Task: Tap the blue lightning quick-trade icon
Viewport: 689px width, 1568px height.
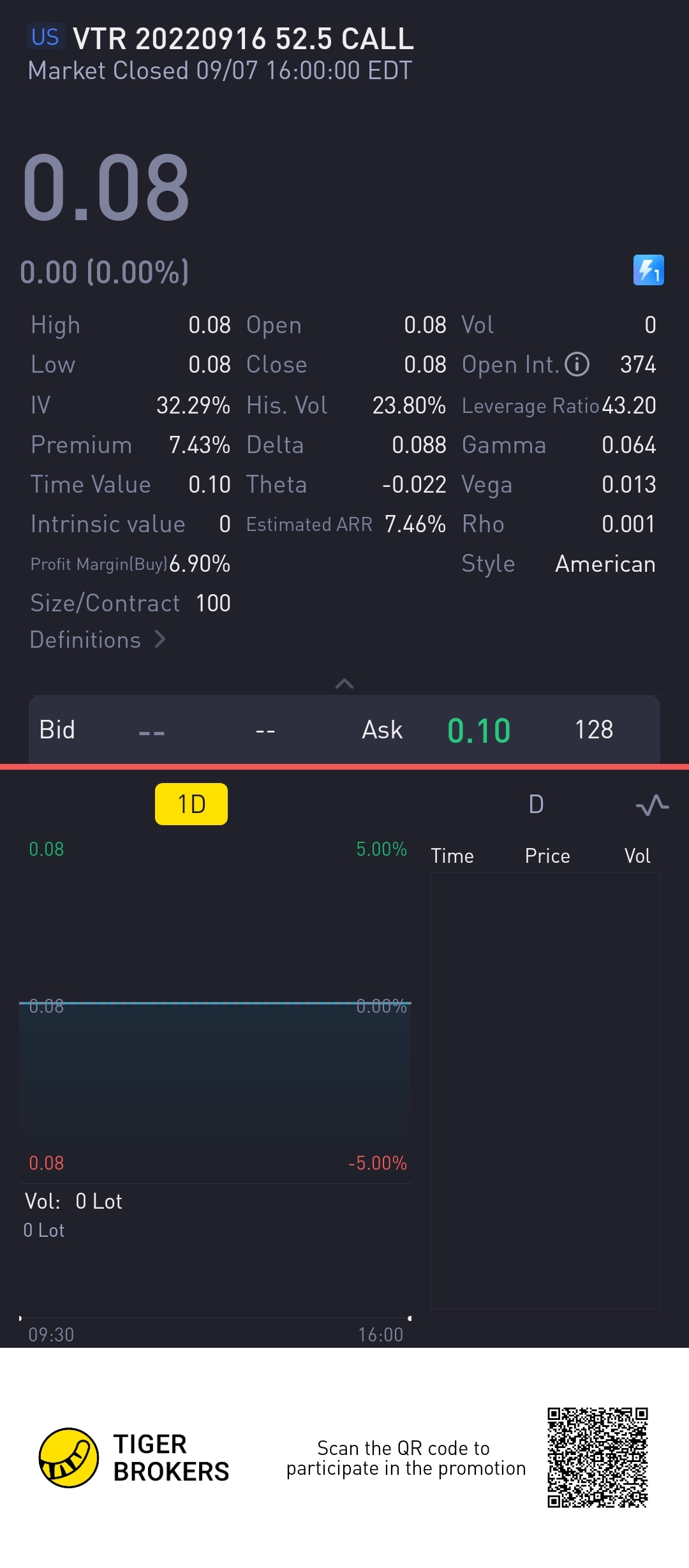Action: 648,270
